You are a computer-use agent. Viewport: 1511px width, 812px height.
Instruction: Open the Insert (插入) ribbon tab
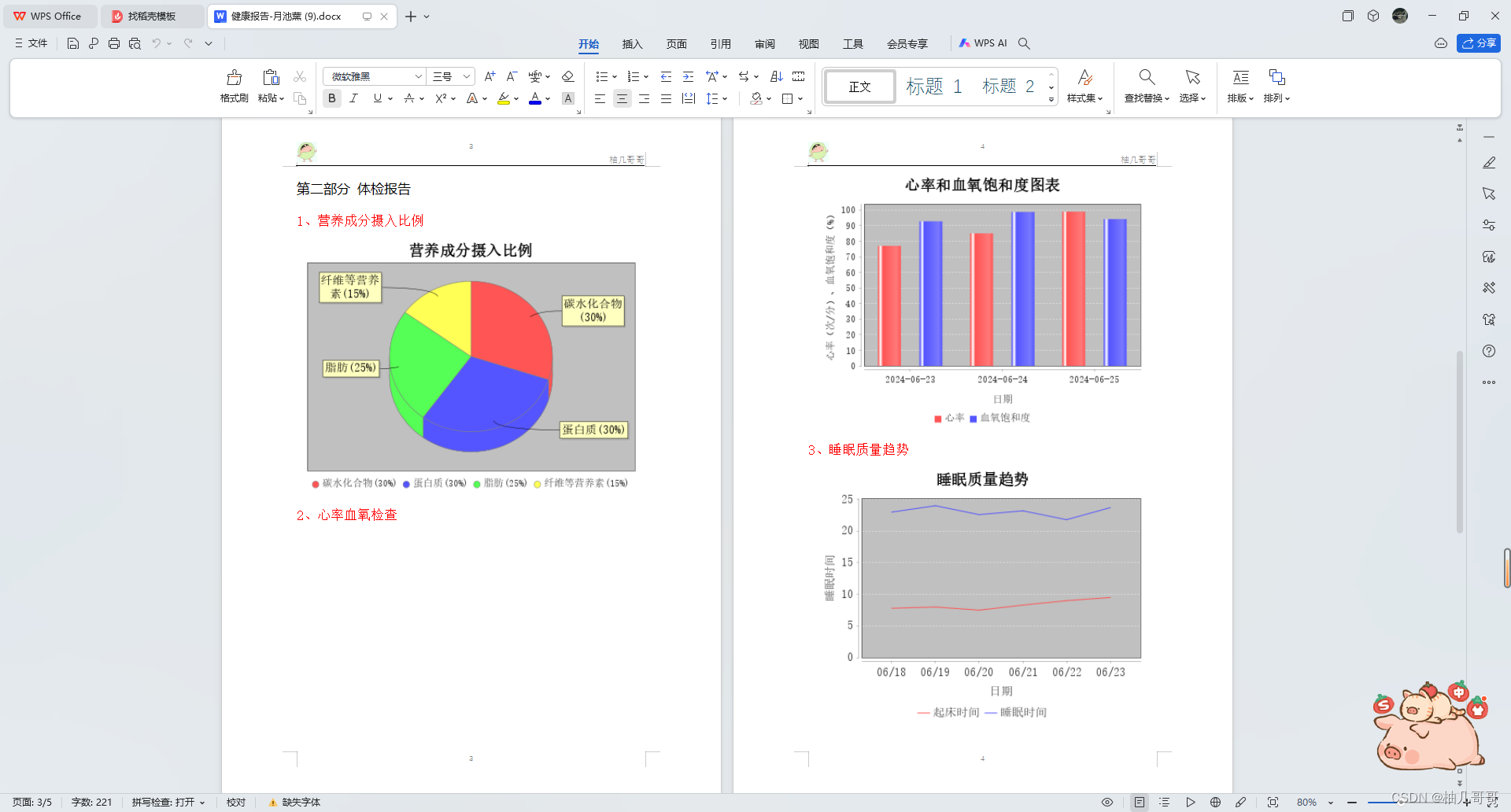pyautogui.click(x=632, y=43)
